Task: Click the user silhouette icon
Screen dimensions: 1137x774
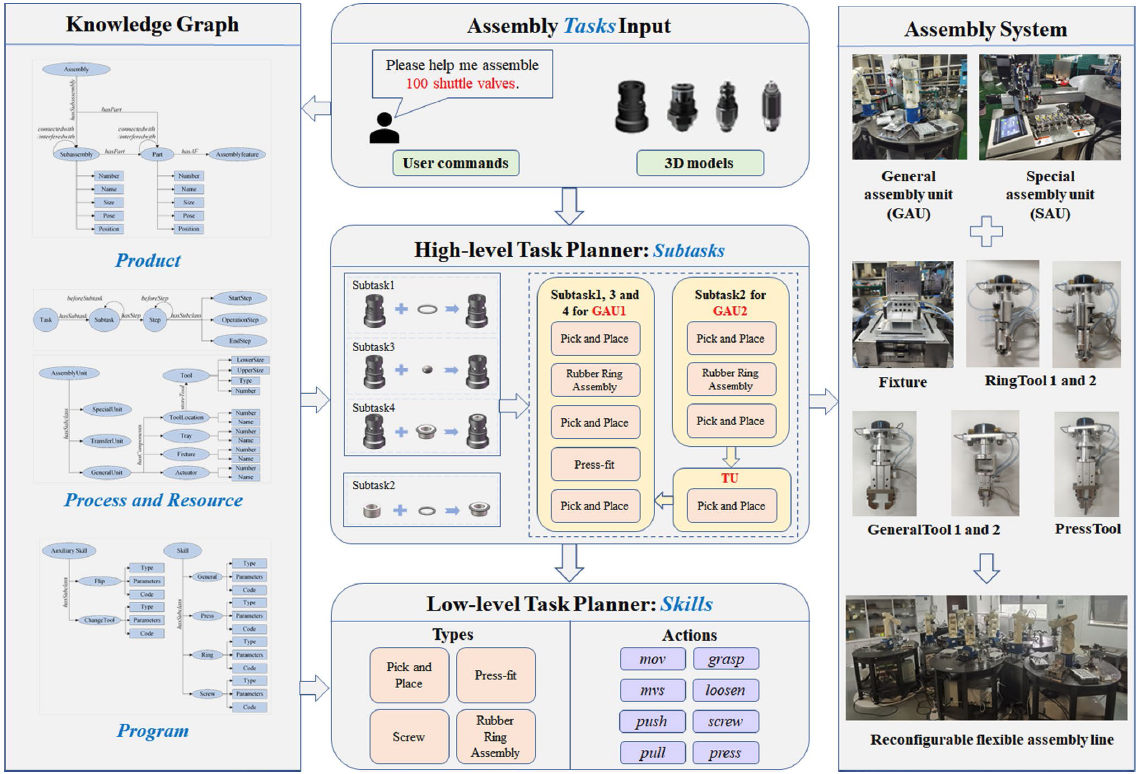Action: pos(383,128)
